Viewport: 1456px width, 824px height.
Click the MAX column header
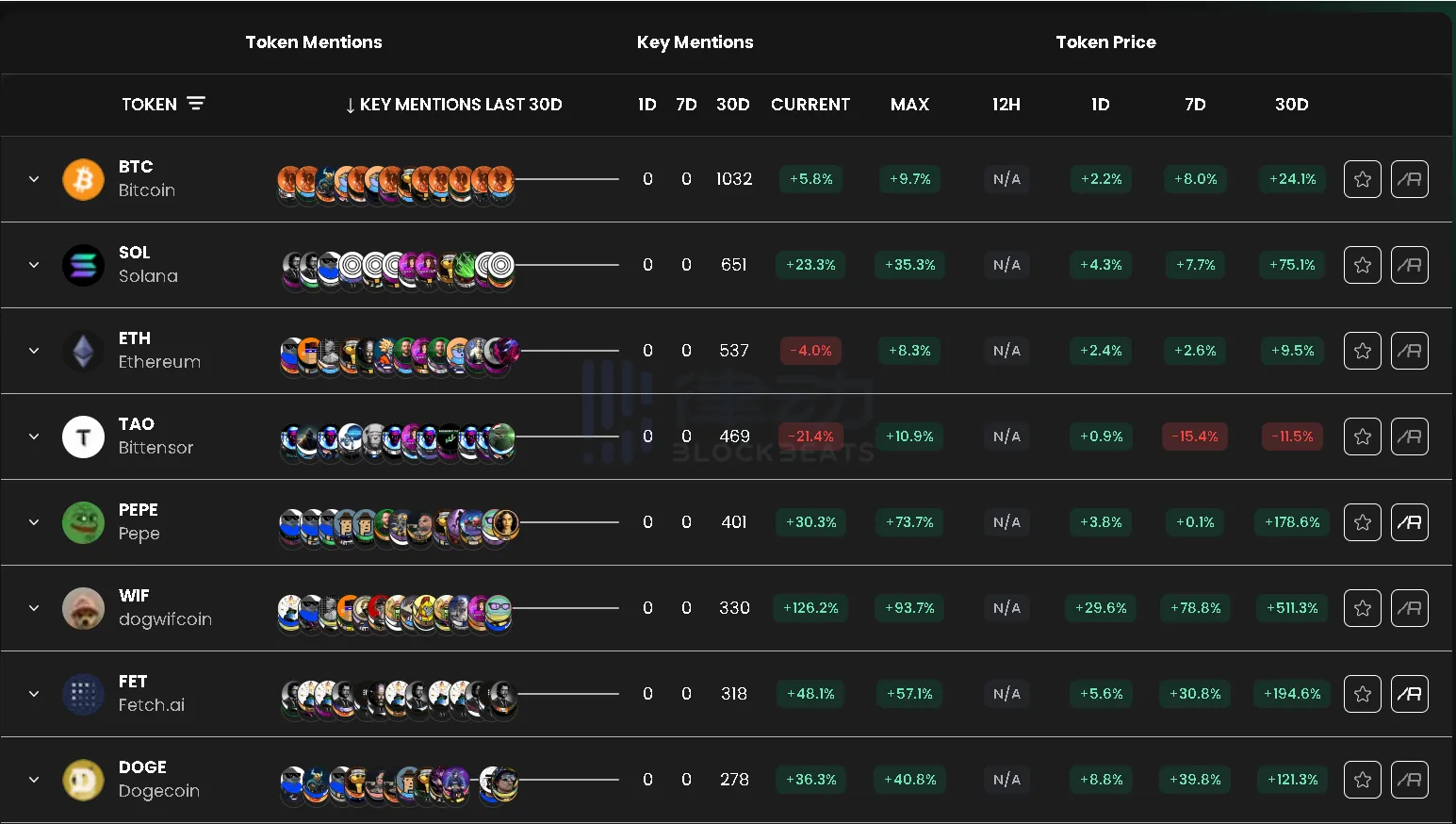909,105
